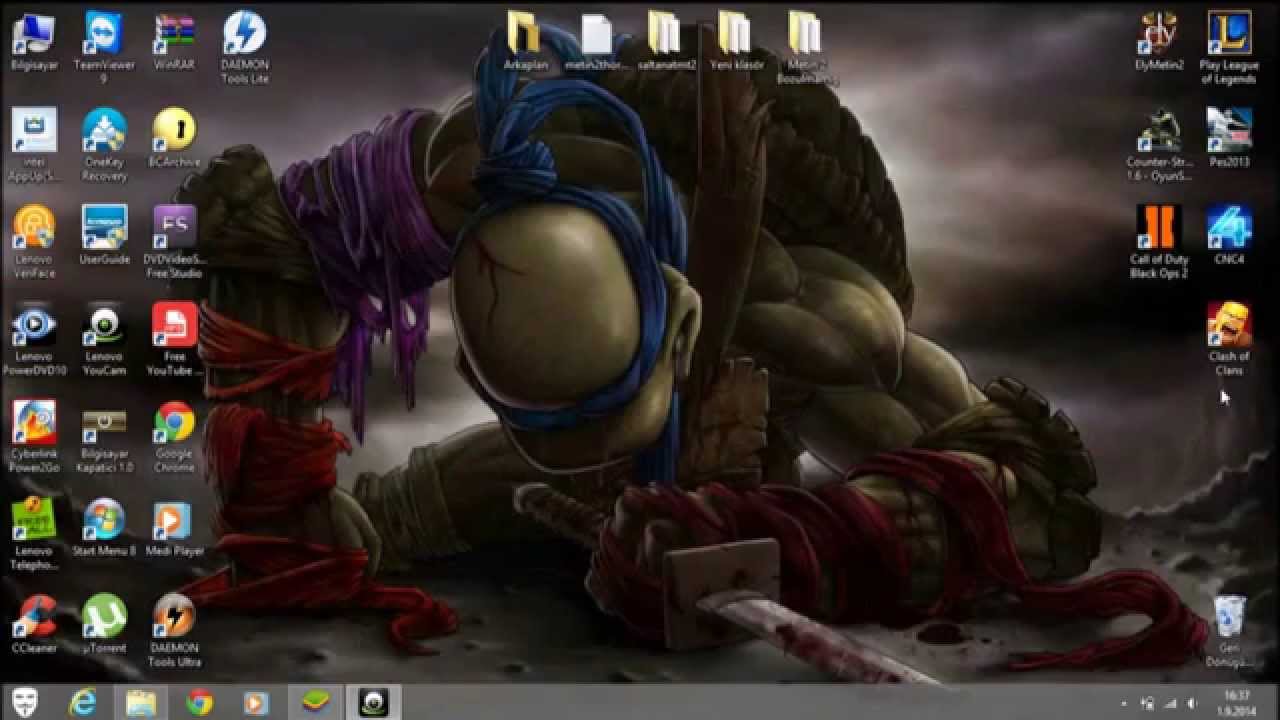Select the DAEMON Tools Ultra icon
The image size is (1280, 720).
[x=174, y=631]
